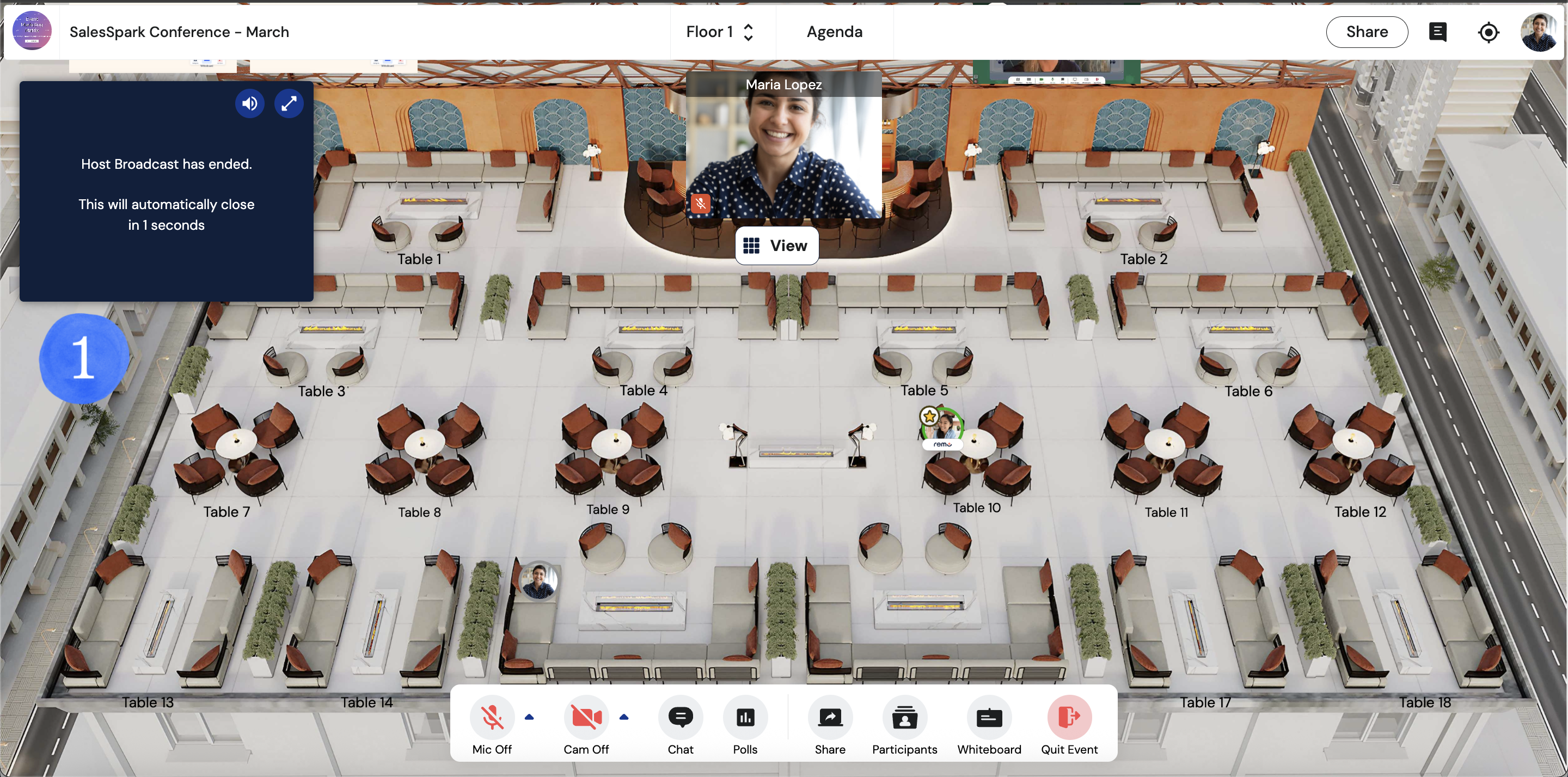Open the profile avatar menu
The image size is (1568, 777).
click(1538, 32)
